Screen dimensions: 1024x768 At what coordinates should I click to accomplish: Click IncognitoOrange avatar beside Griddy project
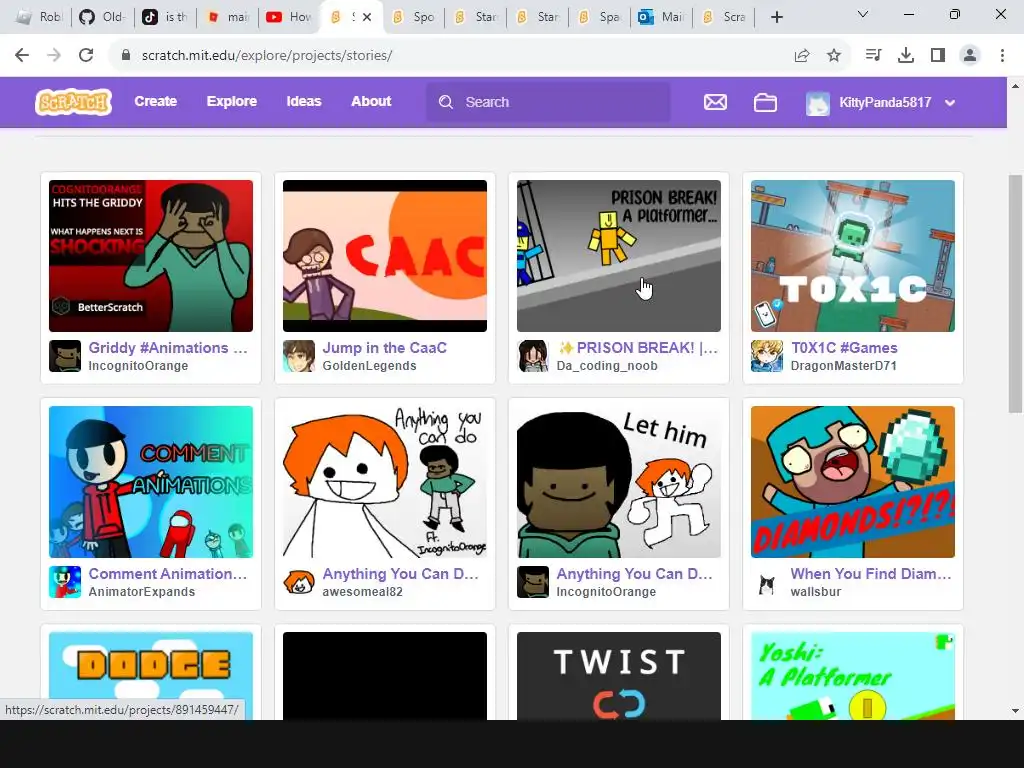point(65,356)
